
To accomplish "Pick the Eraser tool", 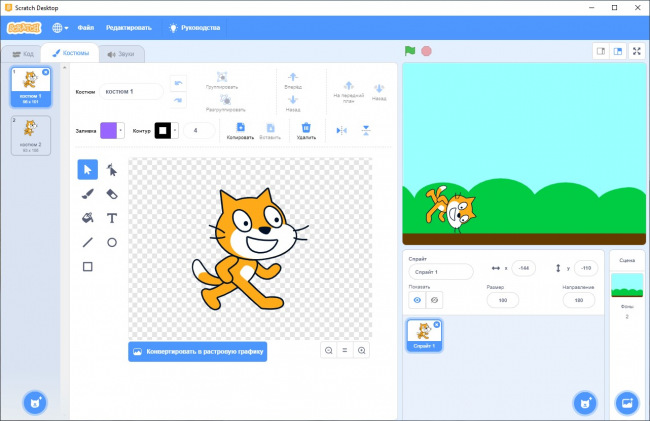I will [112, 194].
